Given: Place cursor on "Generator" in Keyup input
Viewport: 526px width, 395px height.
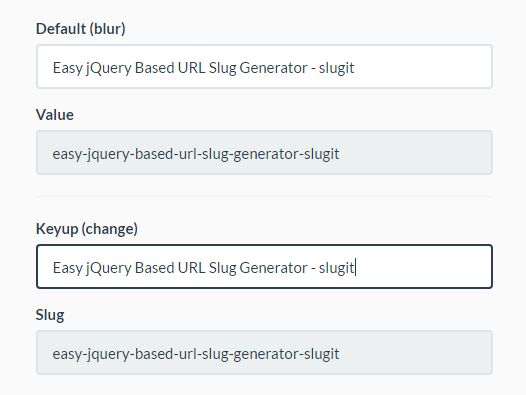Looking at the screenshot, I should point(273,268).
